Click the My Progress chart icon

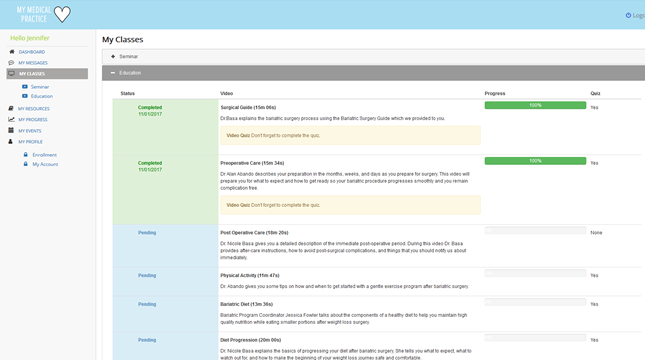11,119
